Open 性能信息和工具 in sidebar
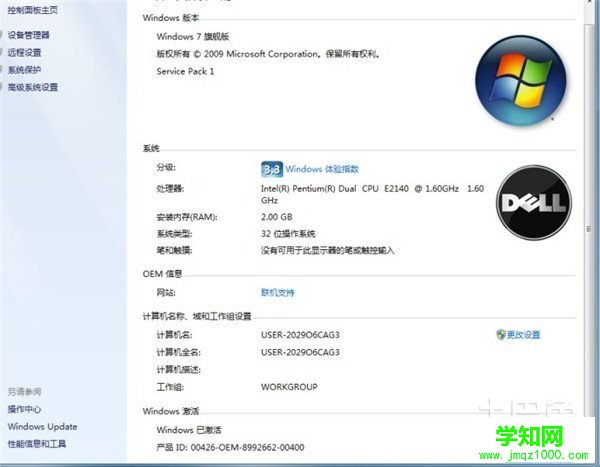This screenshot has height=467, width=600. [x=37, y=444]
